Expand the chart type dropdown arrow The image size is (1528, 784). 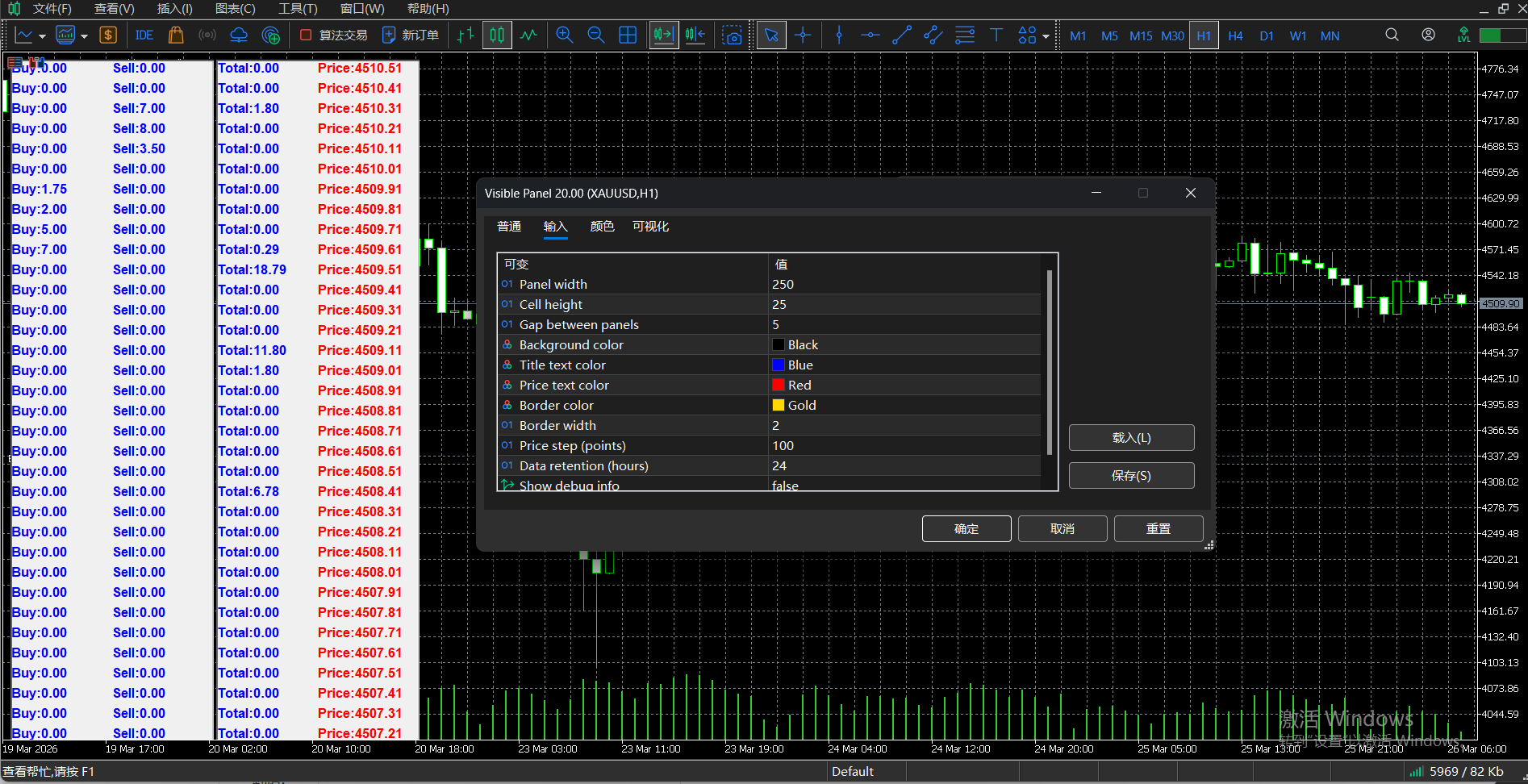point(41,36)
